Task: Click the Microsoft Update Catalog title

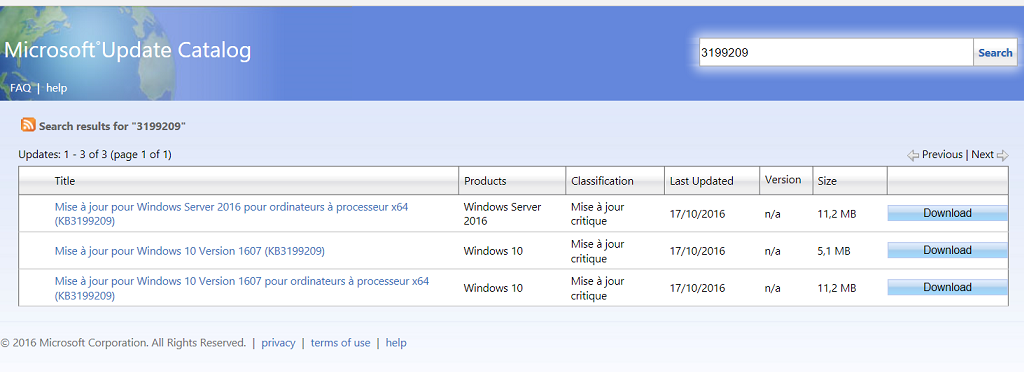Action: [x=127, y=50]
